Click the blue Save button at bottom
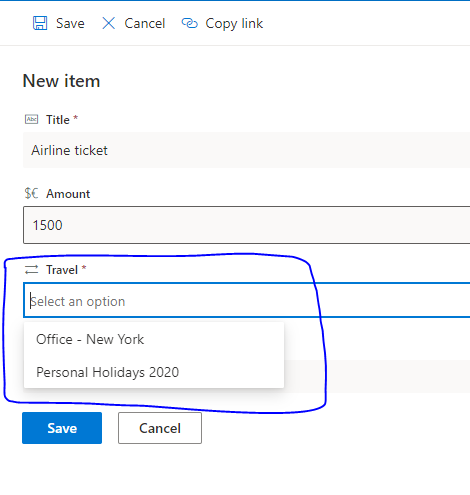470x495 pixels. pos(62,428)
